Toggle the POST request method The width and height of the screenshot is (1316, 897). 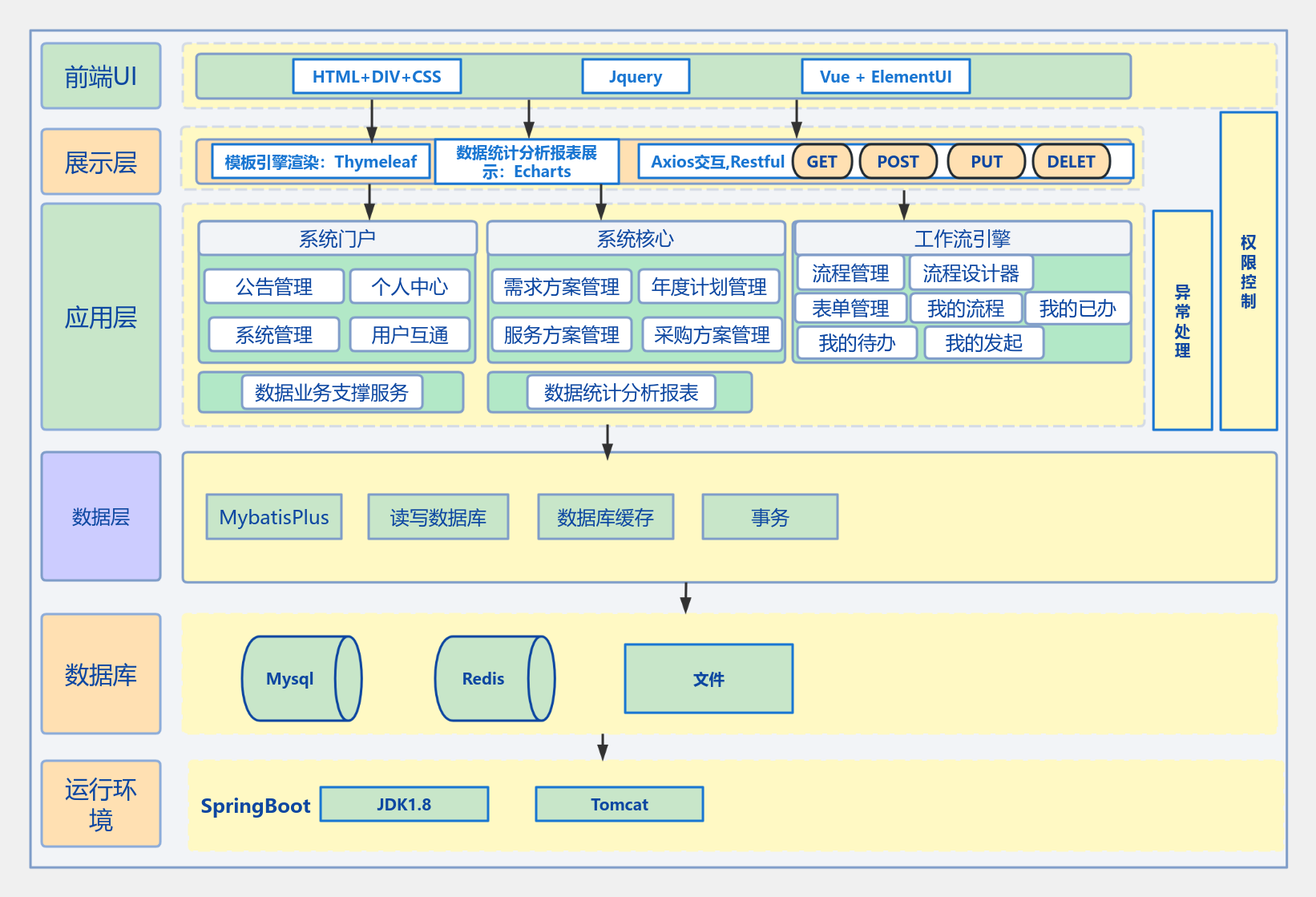[898, 161]
